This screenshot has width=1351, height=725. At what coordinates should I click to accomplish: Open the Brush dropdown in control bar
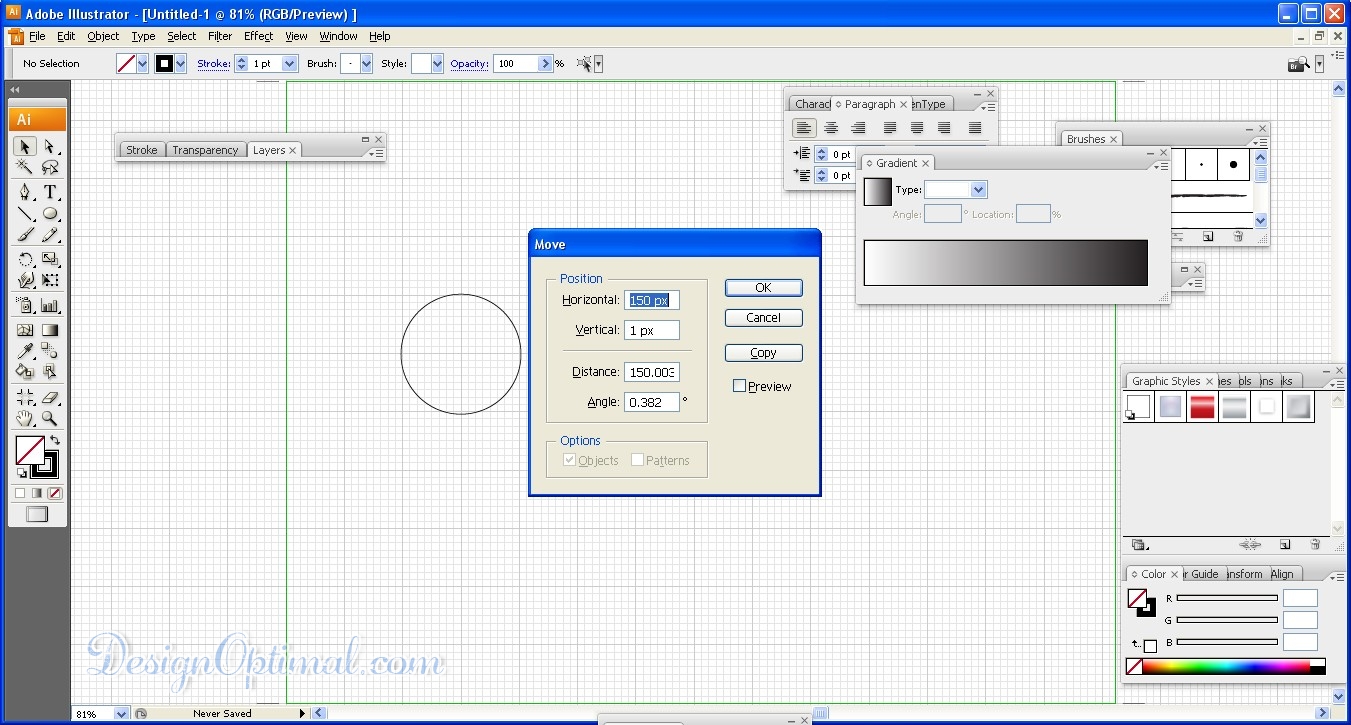coord(366,64)
